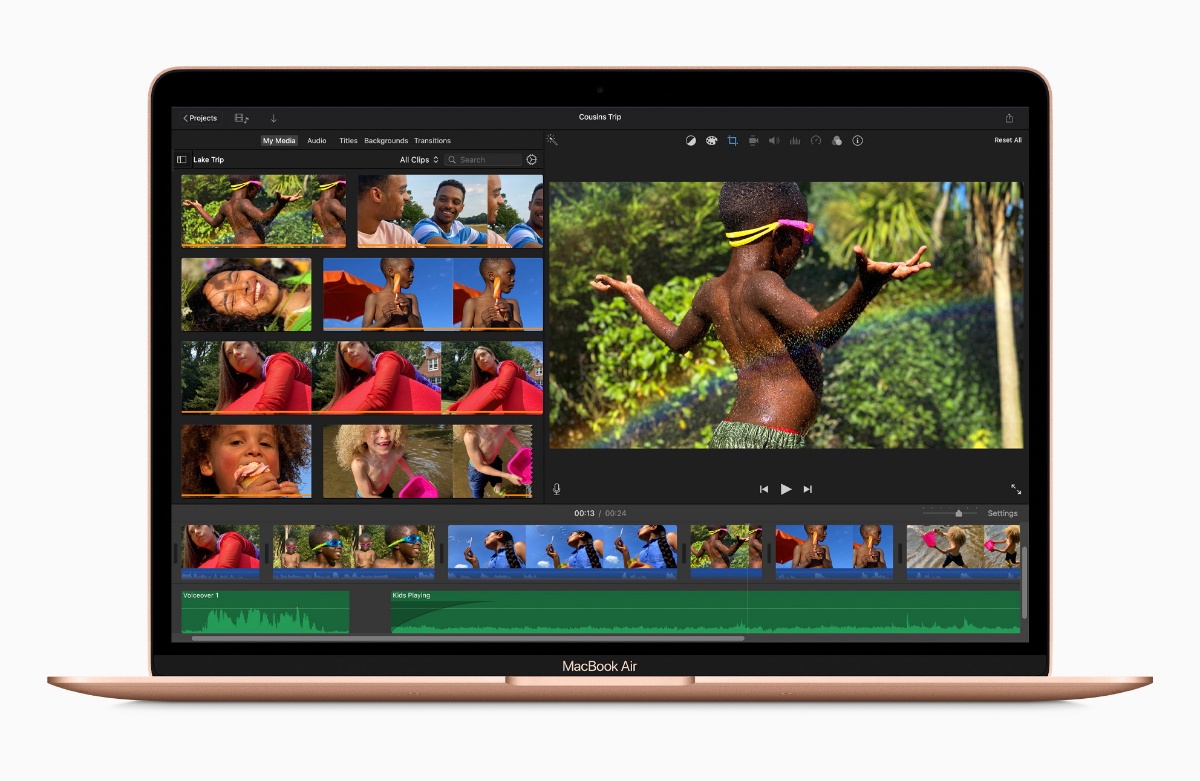This screenshot has height=781, width=1200.
Task: Open the color balance tool
Action: pyautogui.click(x=690, y=141)
